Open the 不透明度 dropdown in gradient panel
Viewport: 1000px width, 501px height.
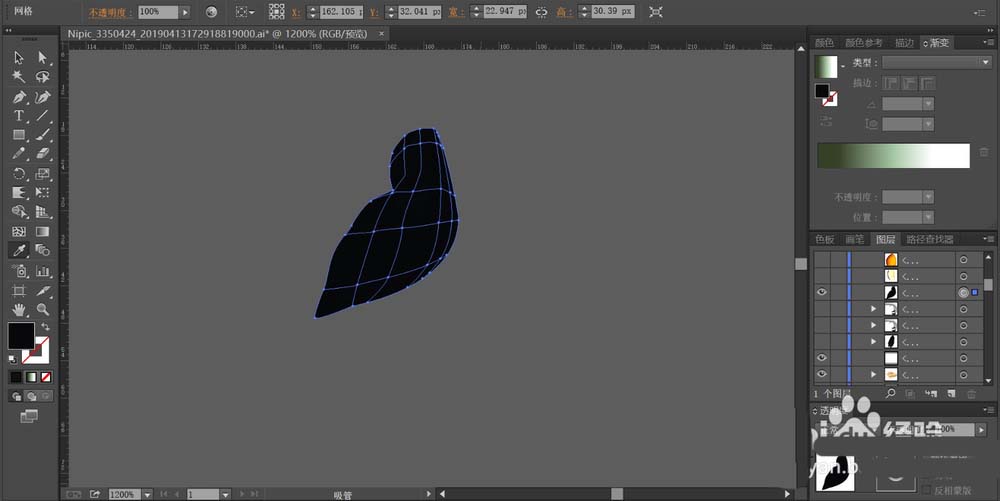929,198
